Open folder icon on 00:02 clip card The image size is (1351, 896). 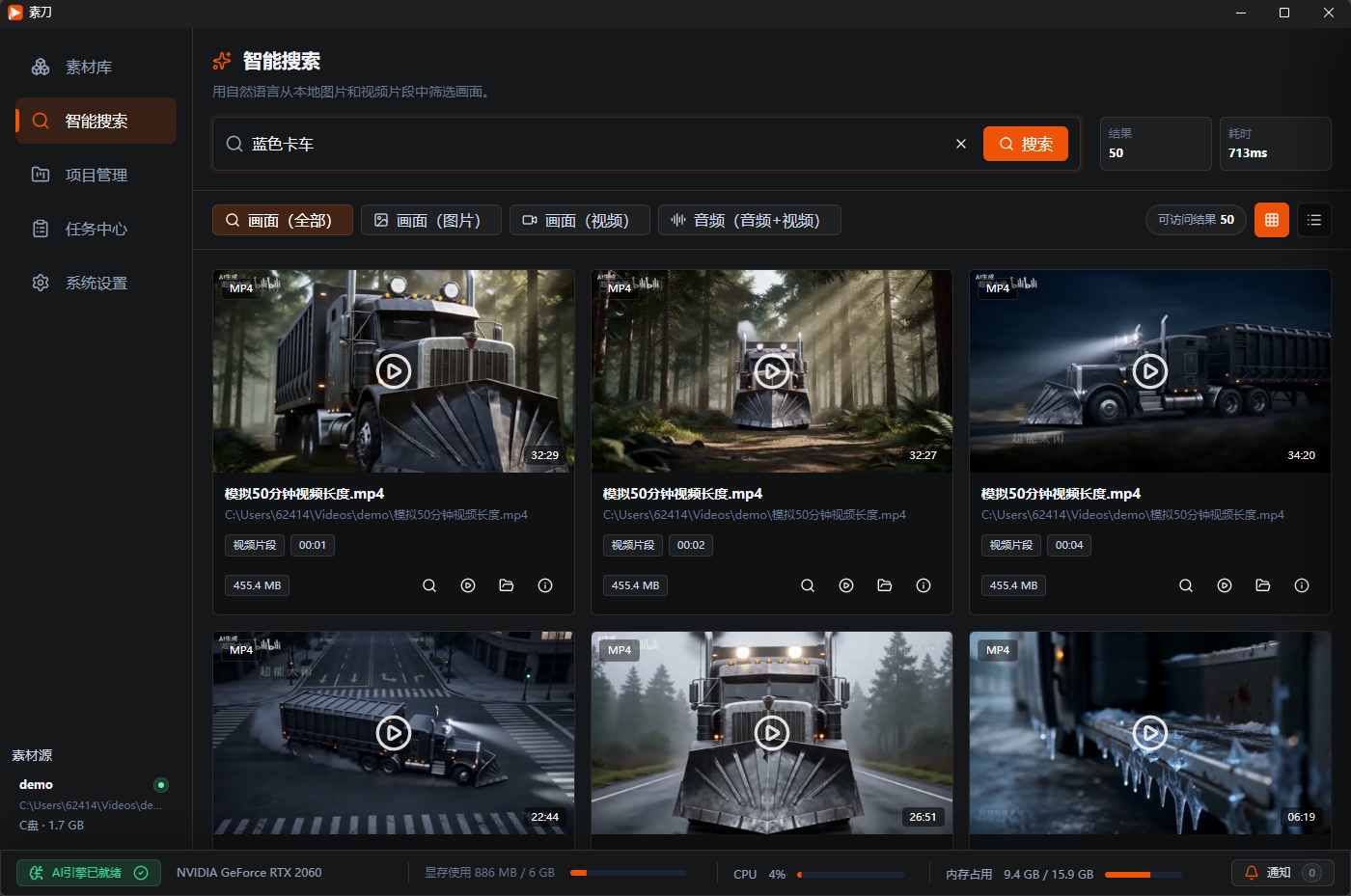[885, 585]
